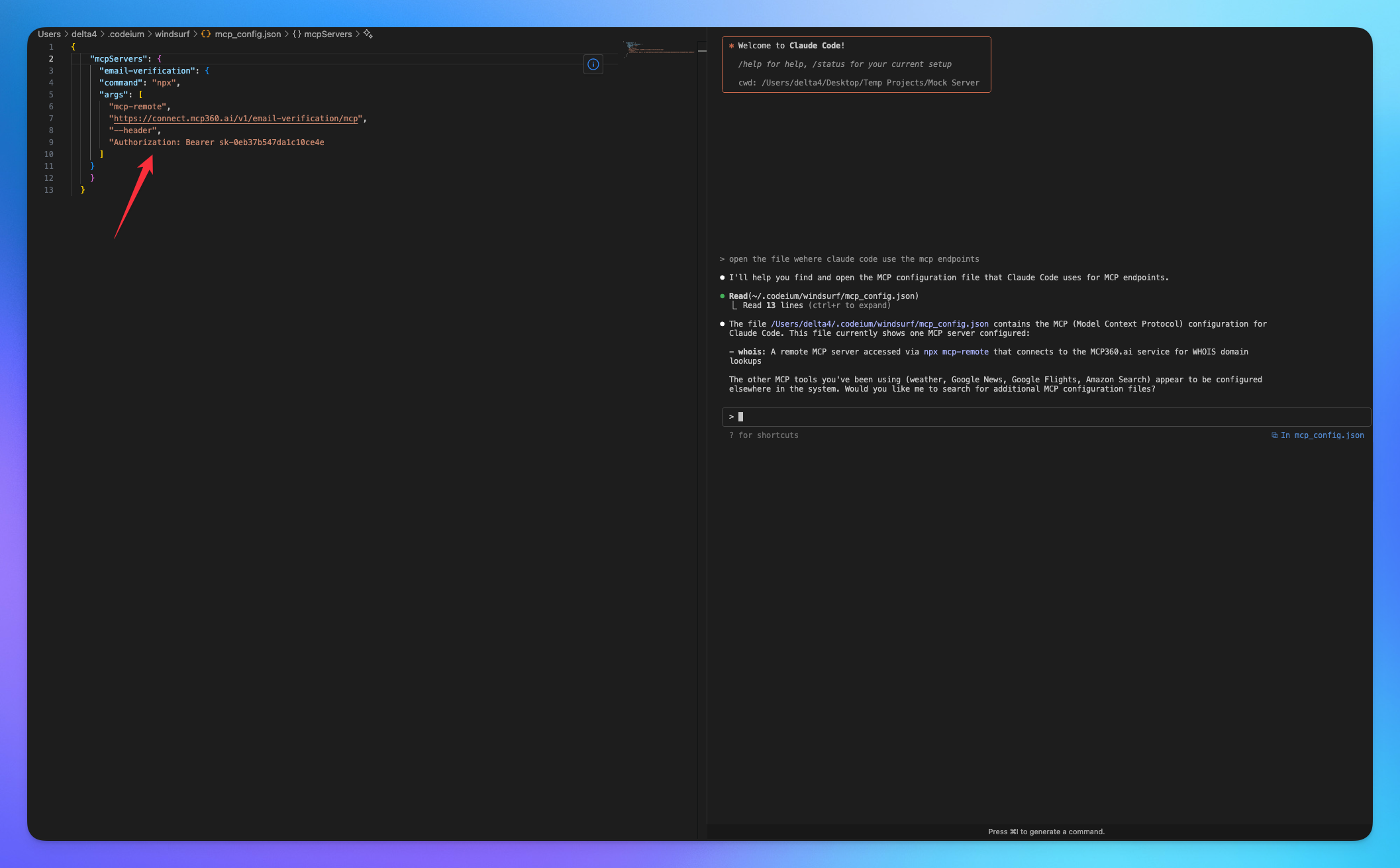The width and height of the screenshot is (1400, 868).
Task: Click the braces icon before mcpServers breadcrumb
Action: pyautogui.click(x=297, y=34)
